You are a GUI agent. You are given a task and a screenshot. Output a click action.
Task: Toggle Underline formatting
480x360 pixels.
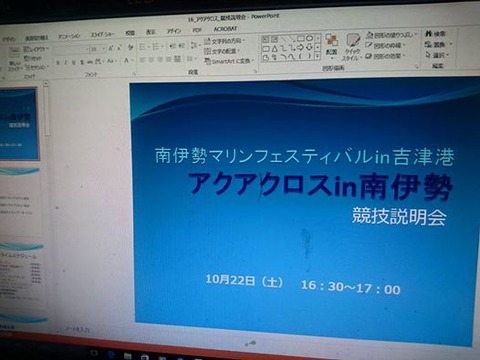click(x=74, y=62)
